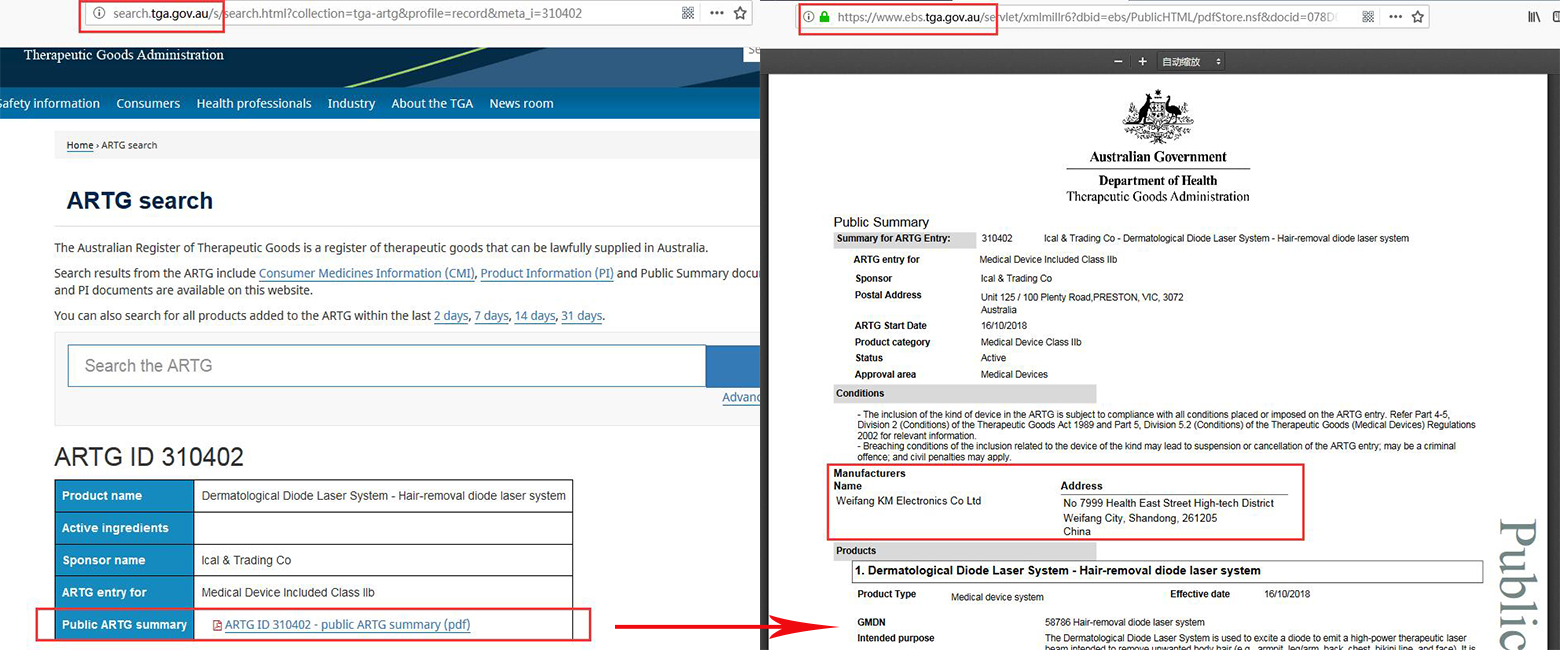The height and width of the screenshot is (650, 1560).
Task: Open the PDF zoom level dropdown
Action: [x=1190, y=62]
